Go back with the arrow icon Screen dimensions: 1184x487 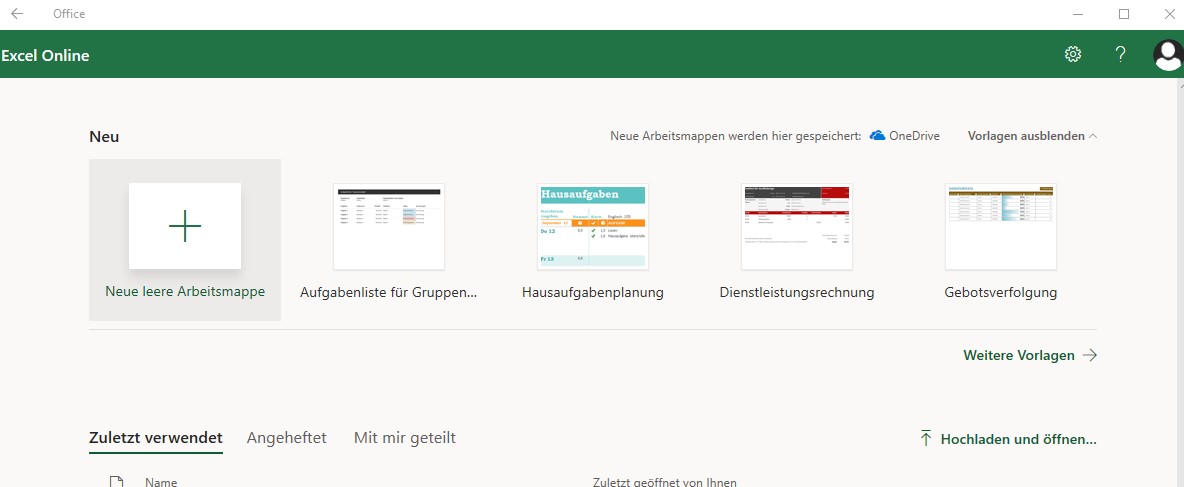pos(17,14)
